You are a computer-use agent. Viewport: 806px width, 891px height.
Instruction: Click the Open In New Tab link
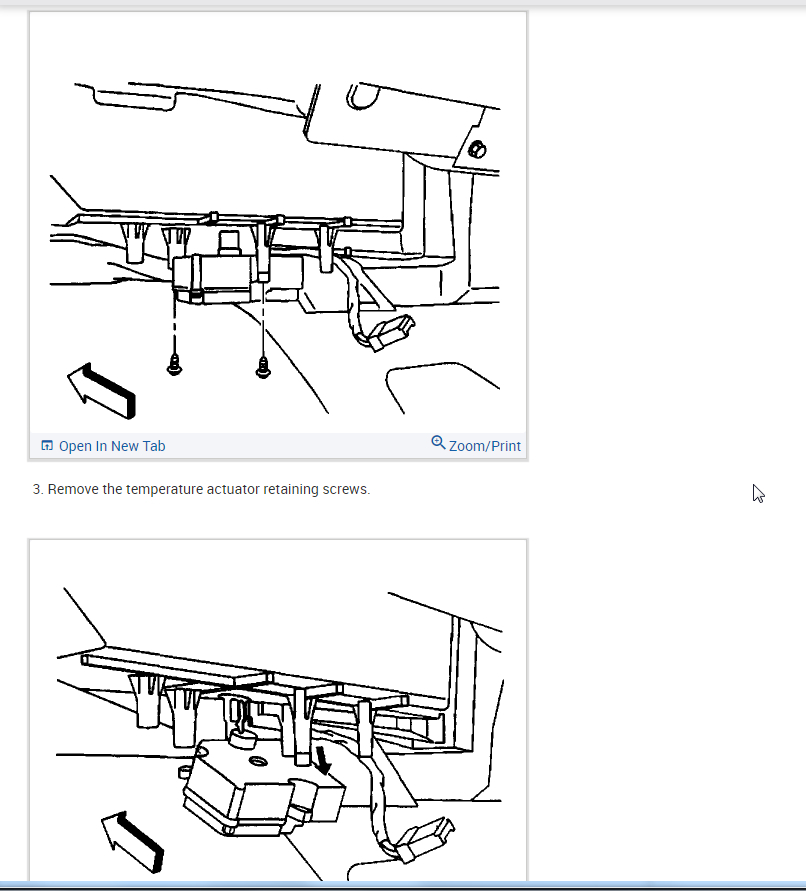click(112, 446)
